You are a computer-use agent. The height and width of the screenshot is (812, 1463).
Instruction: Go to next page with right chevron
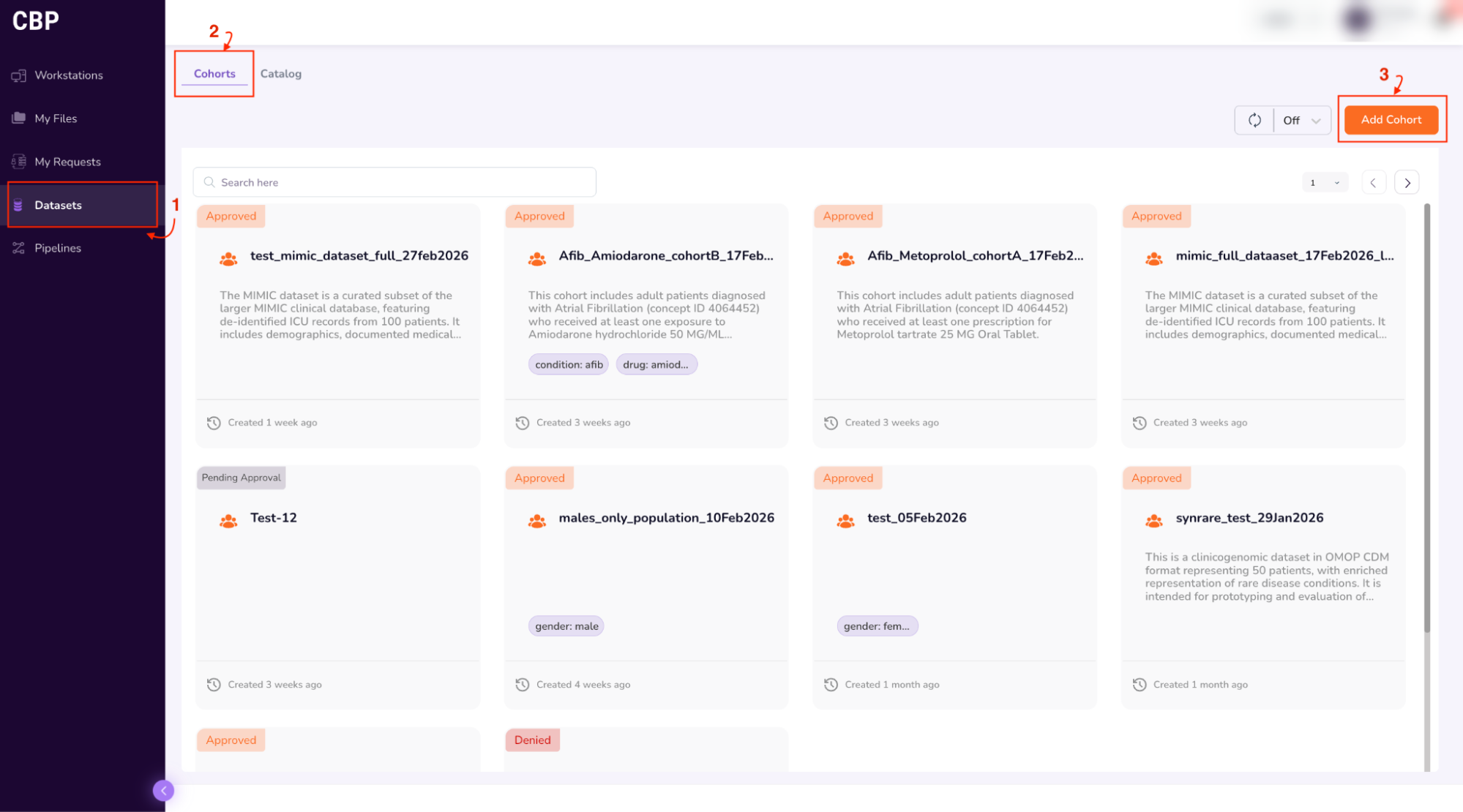[x=1407, y=183]
